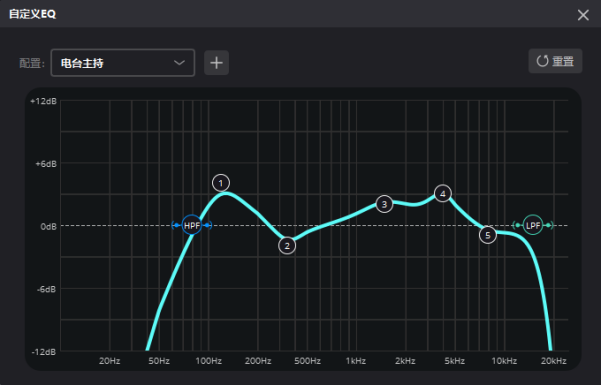Select EQ band node 1
Viewport: 602px width, 386px height.
point(221,183)
